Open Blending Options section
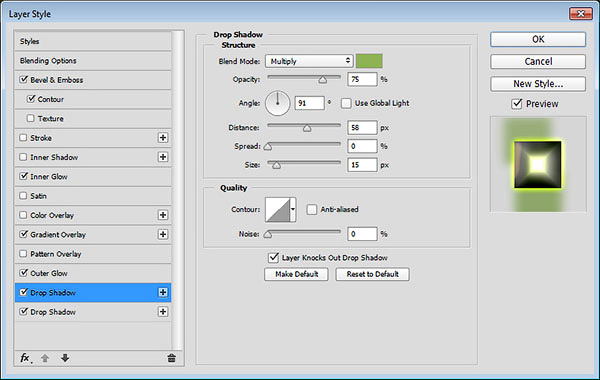 pyautogui.click(x=93, y=60)
